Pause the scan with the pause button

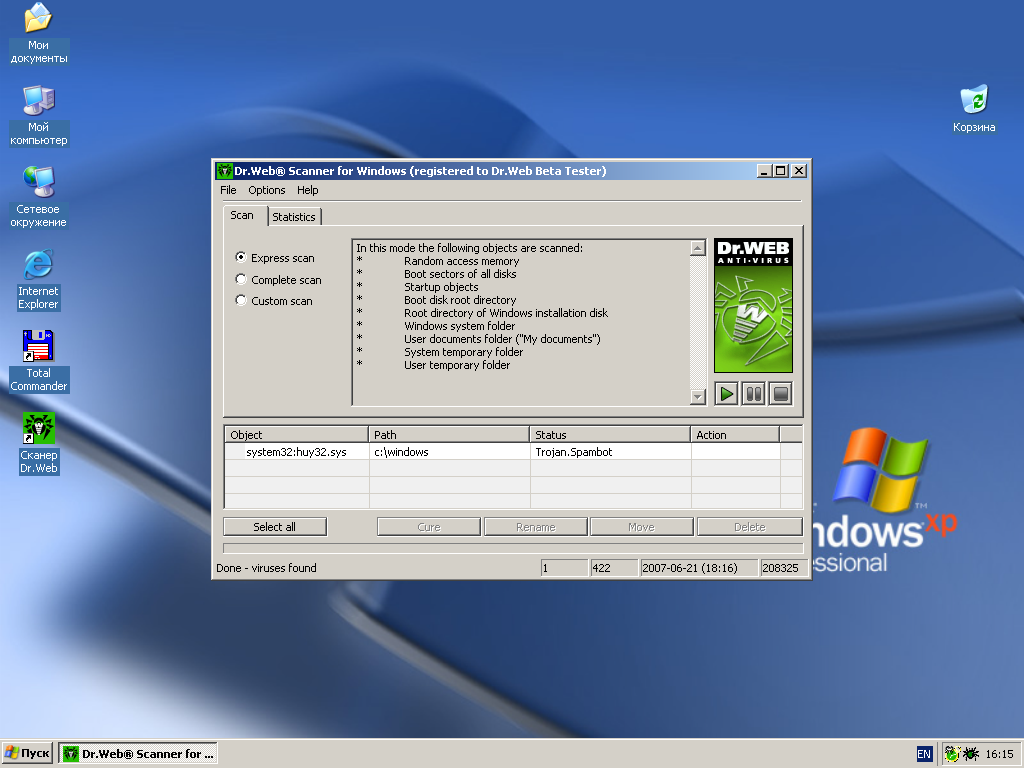[x=753, y=394]
